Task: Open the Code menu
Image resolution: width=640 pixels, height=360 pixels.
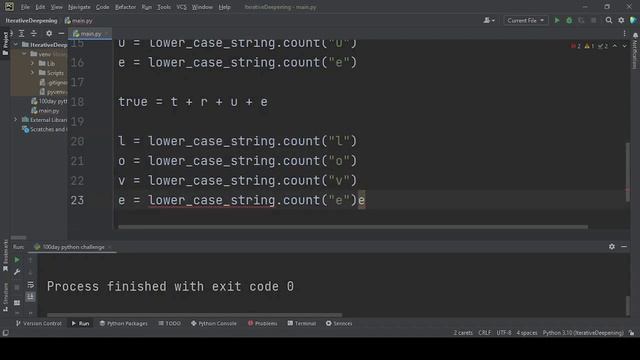Action: click(x=102, y=7)
